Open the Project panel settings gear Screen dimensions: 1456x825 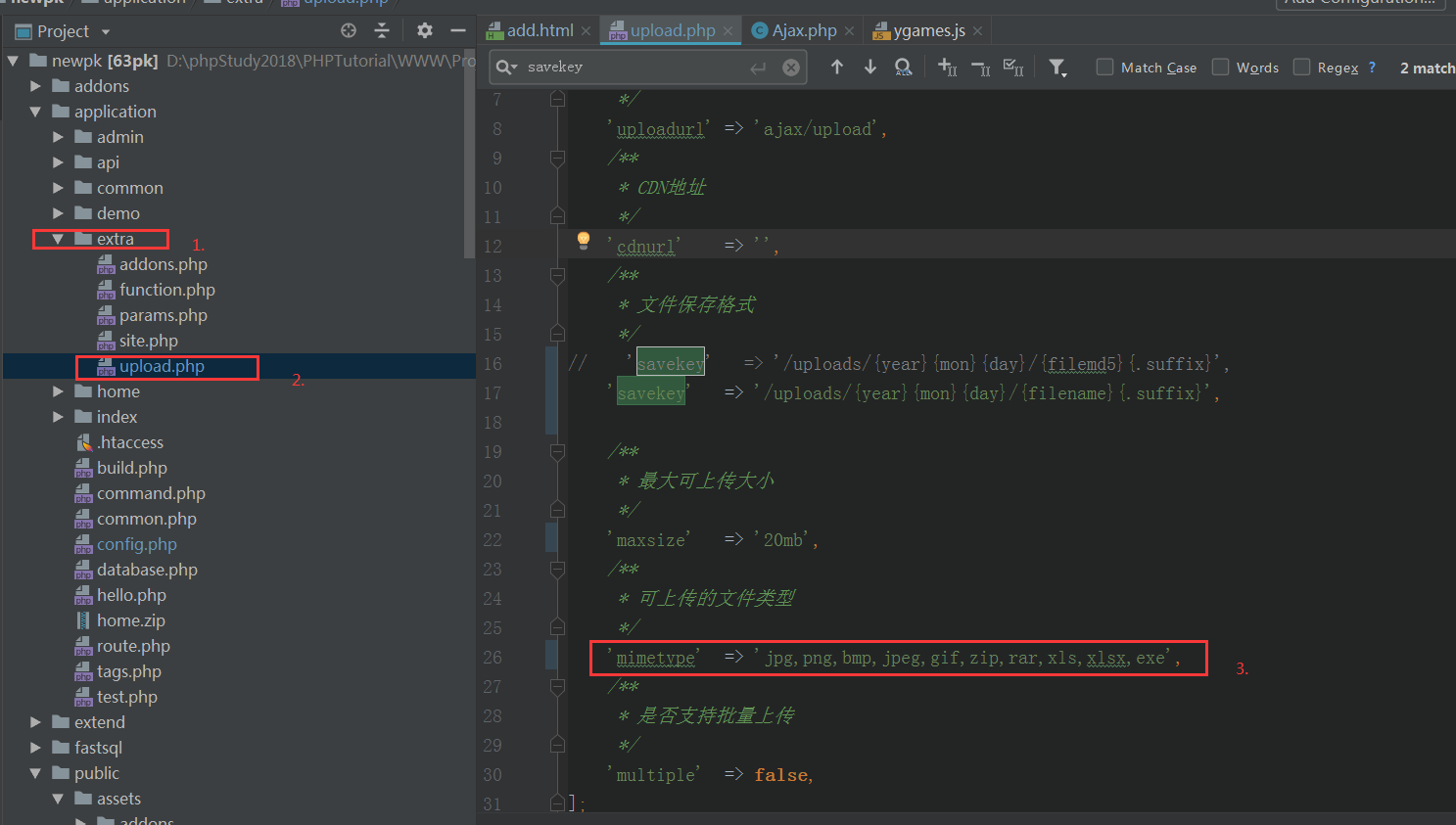coord(424,30)
